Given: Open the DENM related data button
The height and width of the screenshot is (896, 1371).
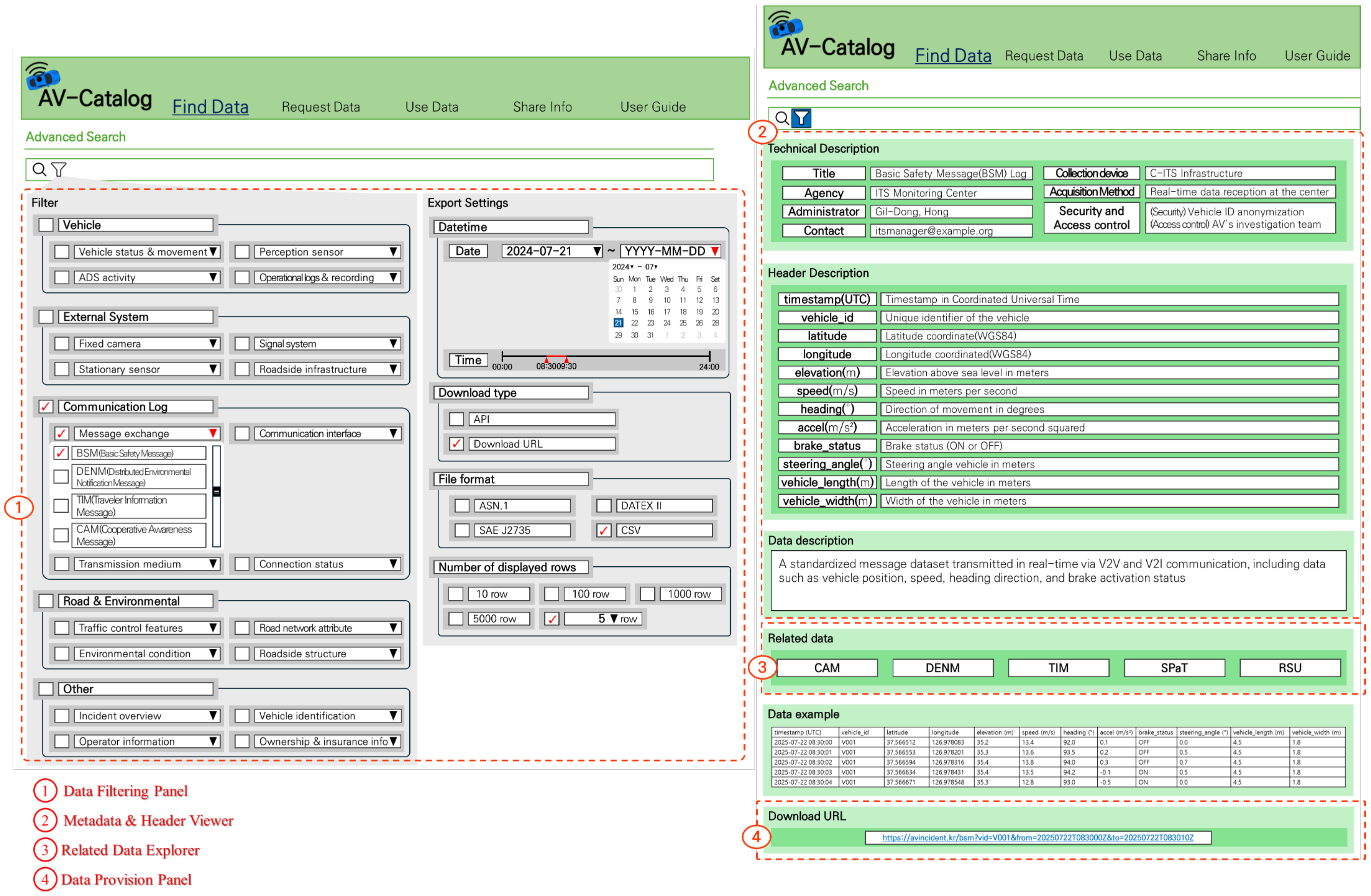Looking at the screenshot, I should point(942,668).
